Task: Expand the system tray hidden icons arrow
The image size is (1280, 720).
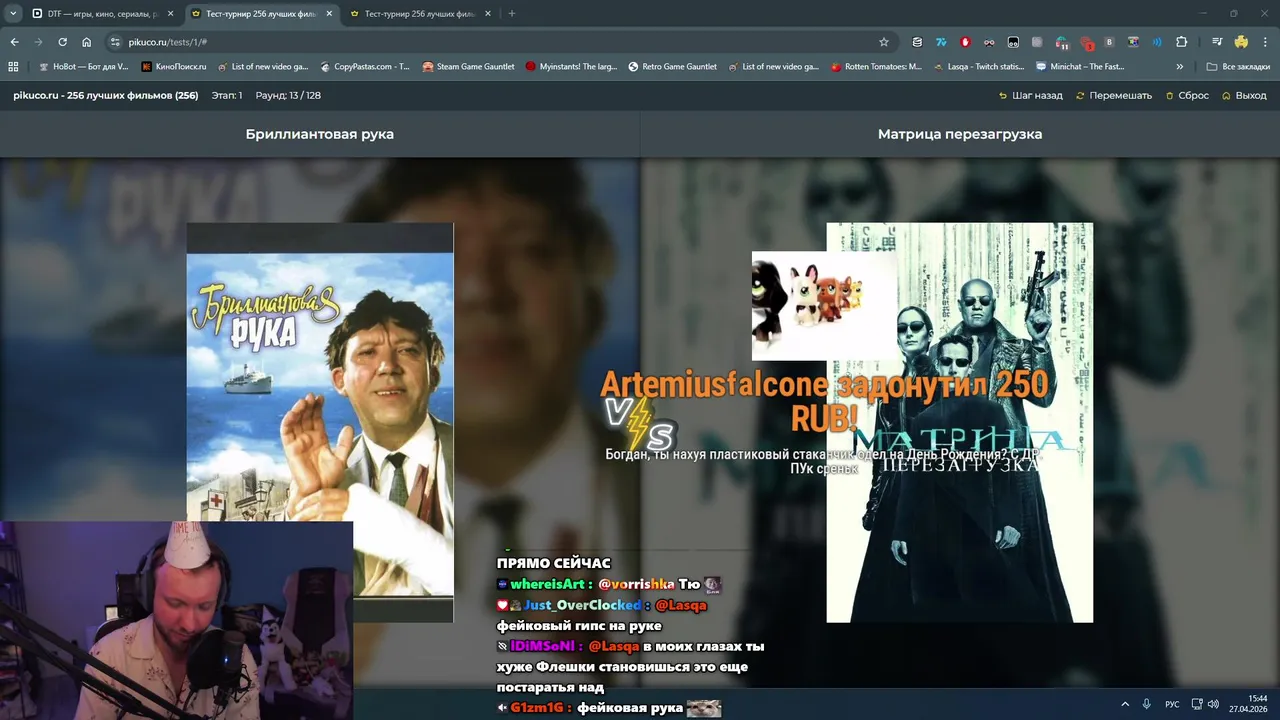Action: pyautogui.click(x=1124, y=704)
